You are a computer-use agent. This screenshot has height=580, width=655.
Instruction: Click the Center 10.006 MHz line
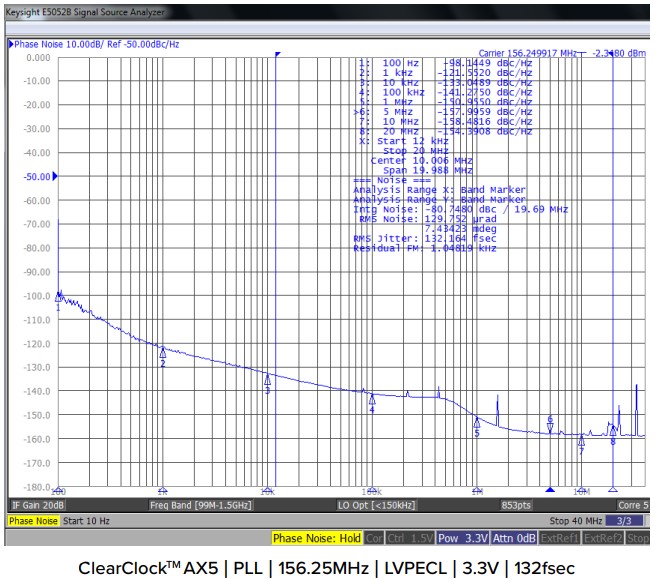point(421,160)
